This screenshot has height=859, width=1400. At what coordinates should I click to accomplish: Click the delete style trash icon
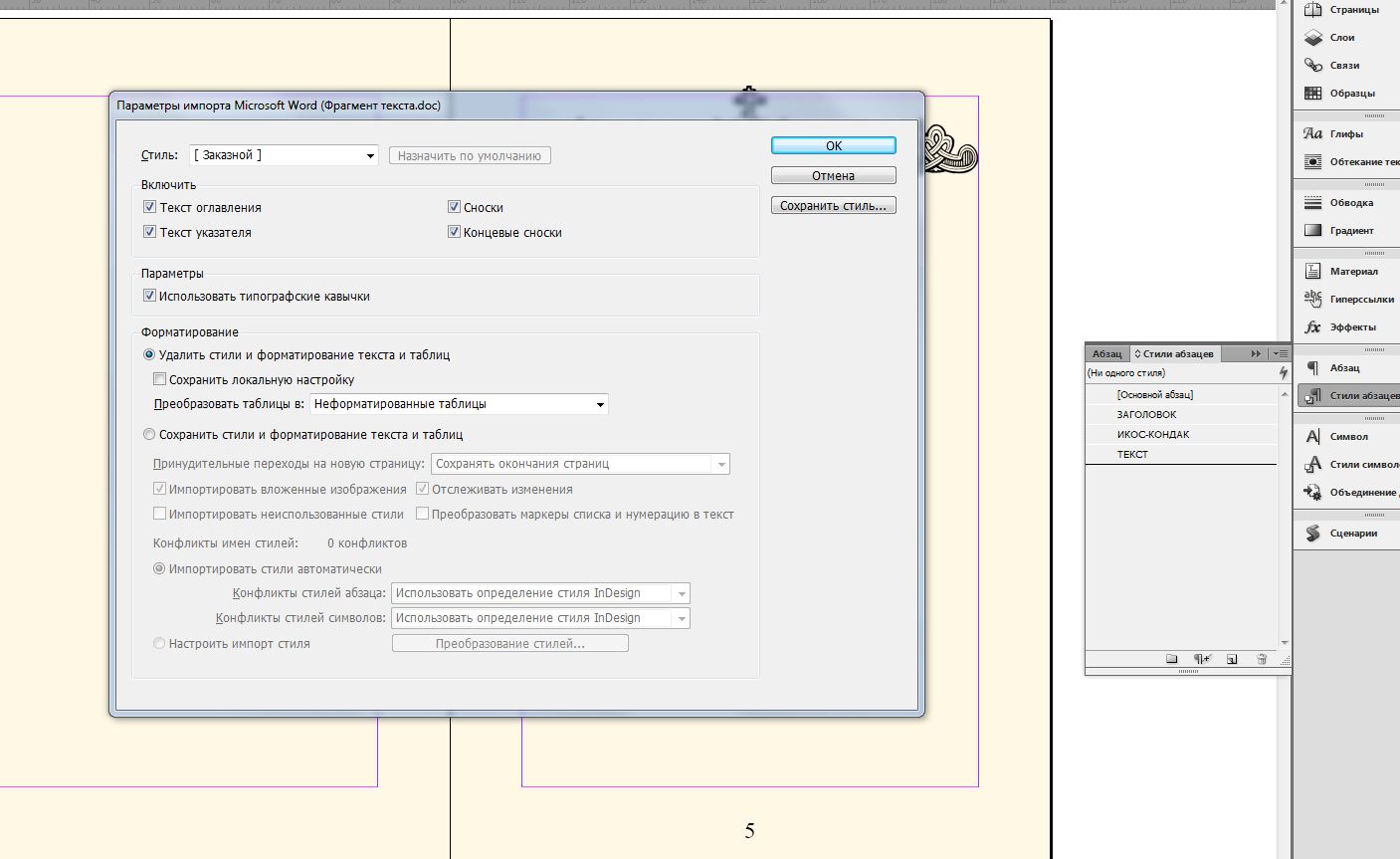1262,659
